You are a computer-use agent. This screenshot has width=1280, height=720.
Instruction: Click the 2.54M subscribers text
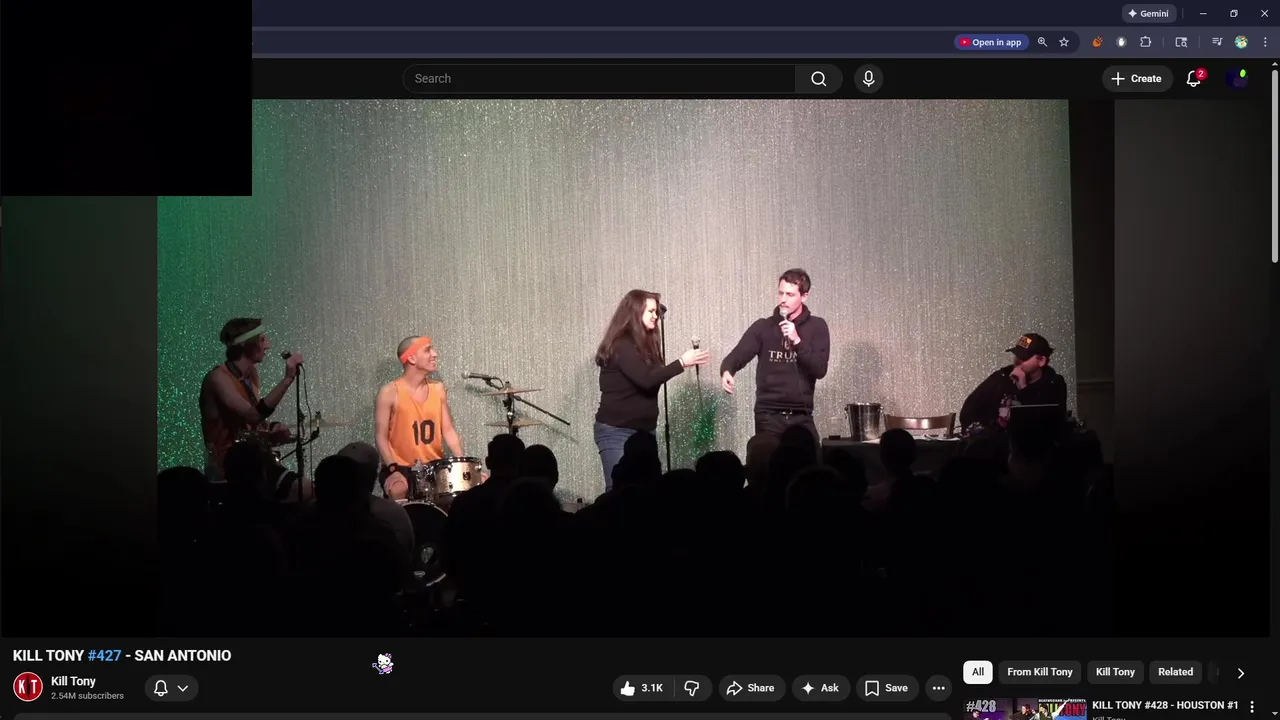(x=87, y=696)
